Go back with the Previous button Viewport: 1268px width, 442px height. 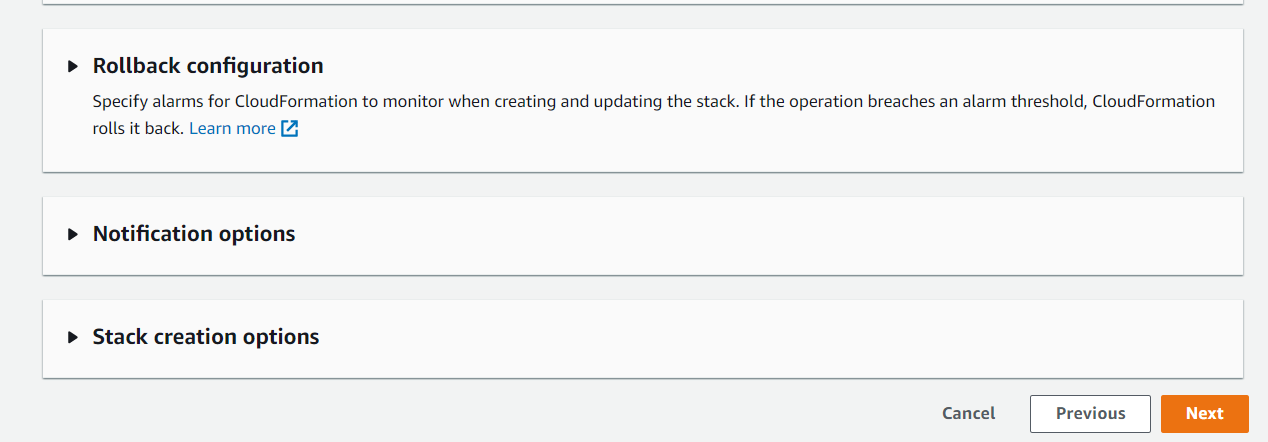[x=1090, y=413]
